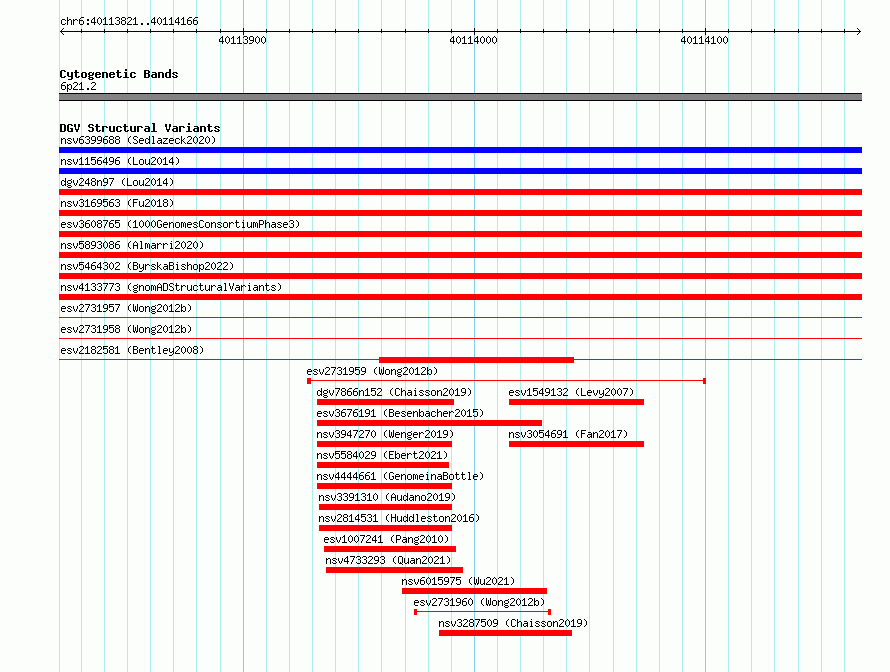Select the nsv6399688 blue variant bar

(x=460, y=150)
